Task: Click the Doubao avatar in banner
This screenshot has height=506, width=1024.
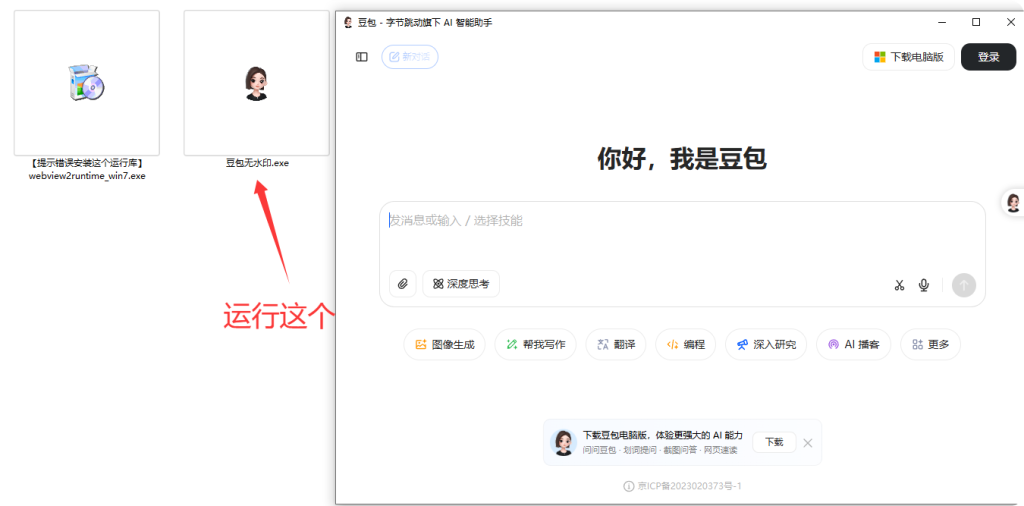Action: pos(563,442)
